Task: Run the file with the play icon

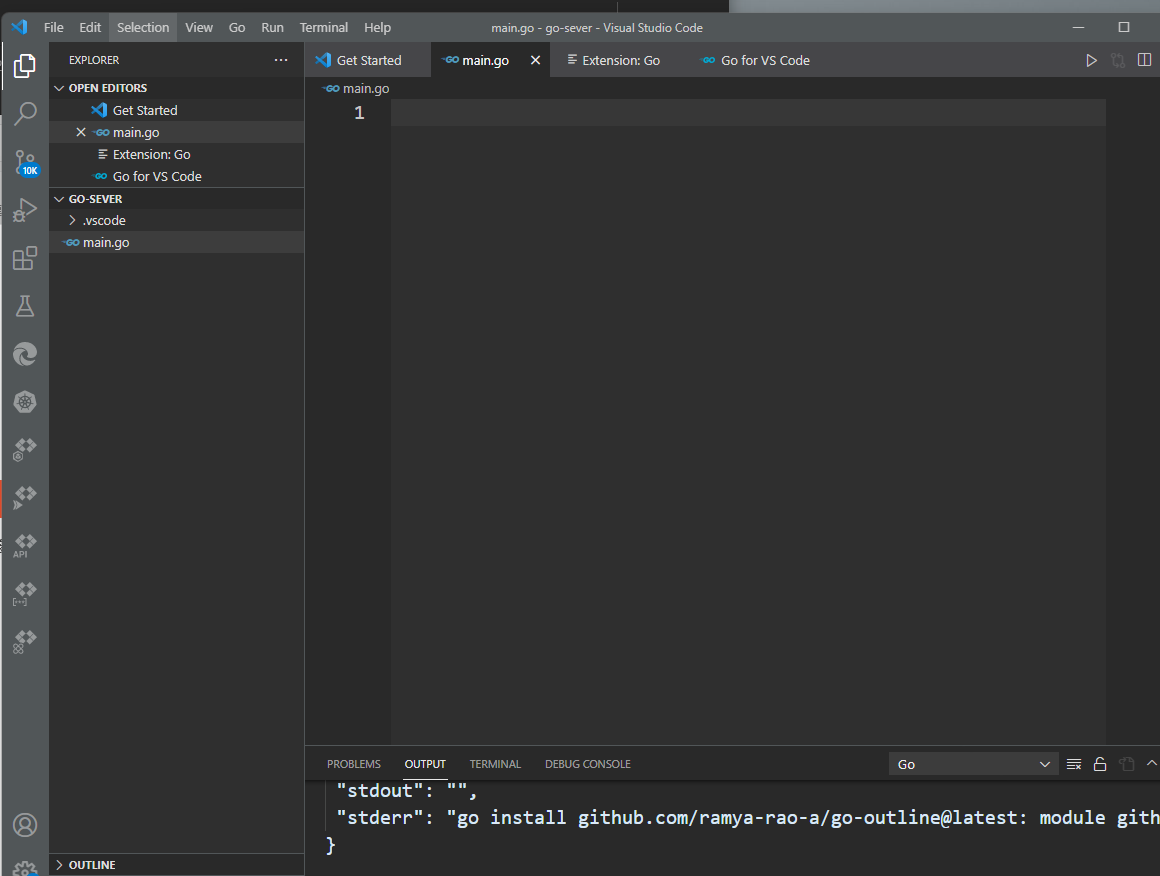Action: click(x=1091, y=61)
